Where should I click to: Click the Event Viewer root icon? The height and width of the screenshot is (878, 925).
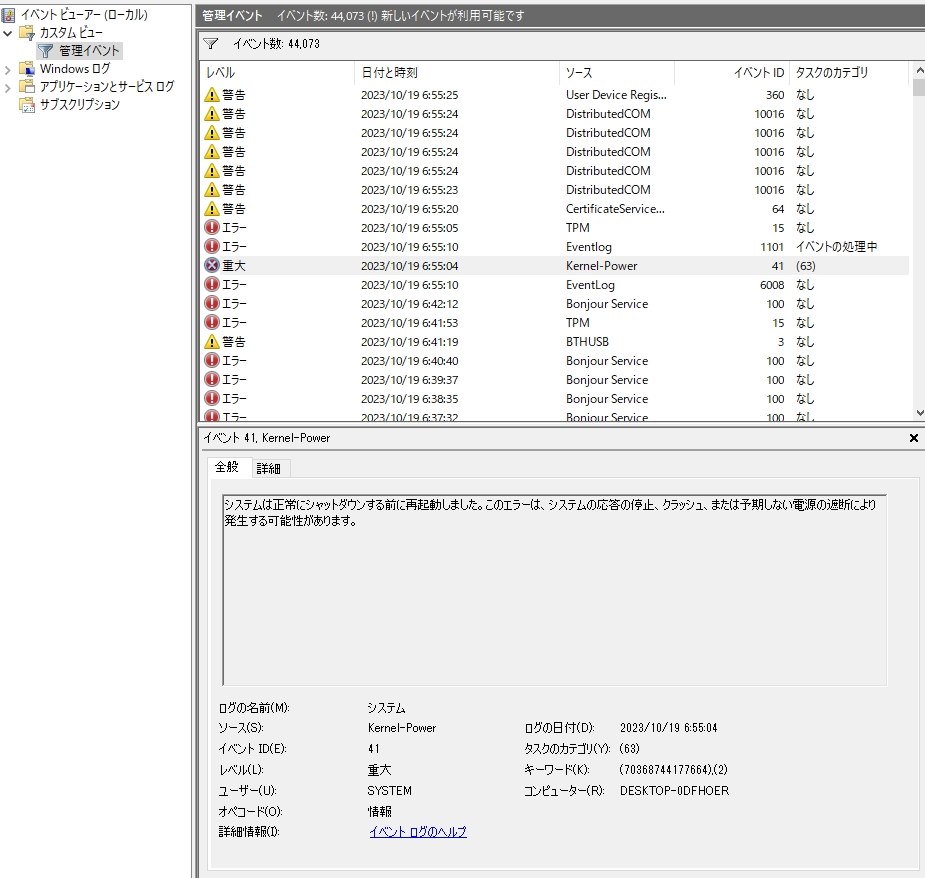tap(8, 15)
